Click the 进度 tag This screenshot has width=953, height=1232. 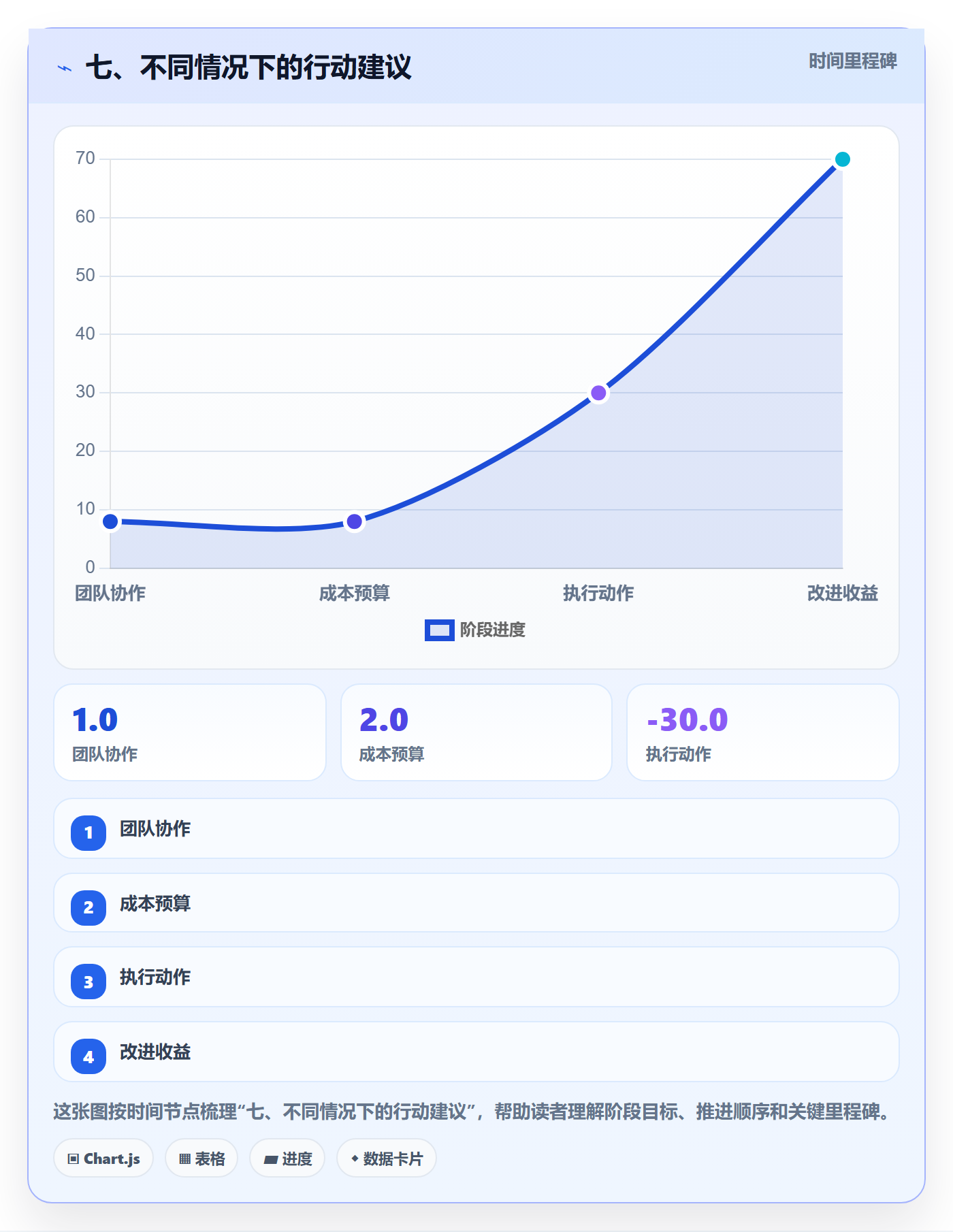click(287, 1158)
